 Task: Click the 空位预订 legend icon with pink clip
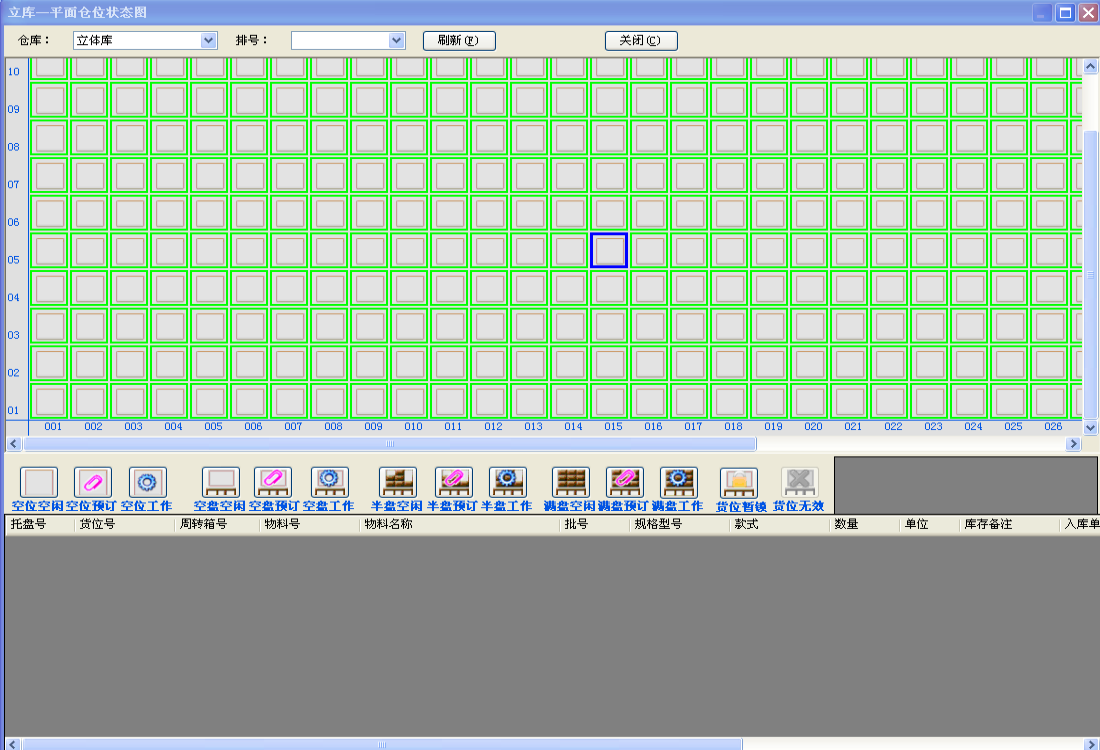tap(93, 483)
